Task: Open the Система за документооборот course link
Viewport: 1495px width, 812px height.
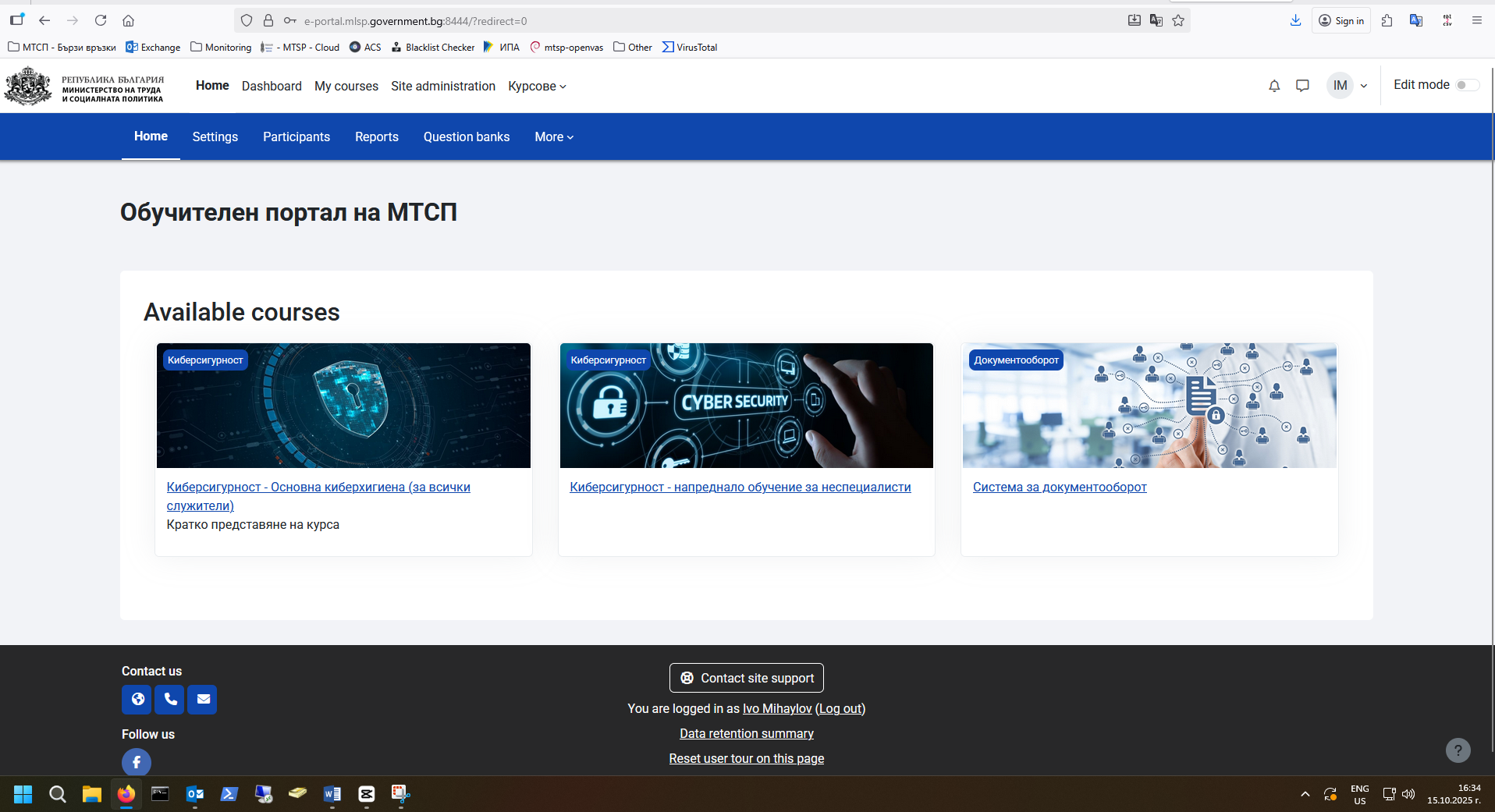Action: tap(1059, 488)
